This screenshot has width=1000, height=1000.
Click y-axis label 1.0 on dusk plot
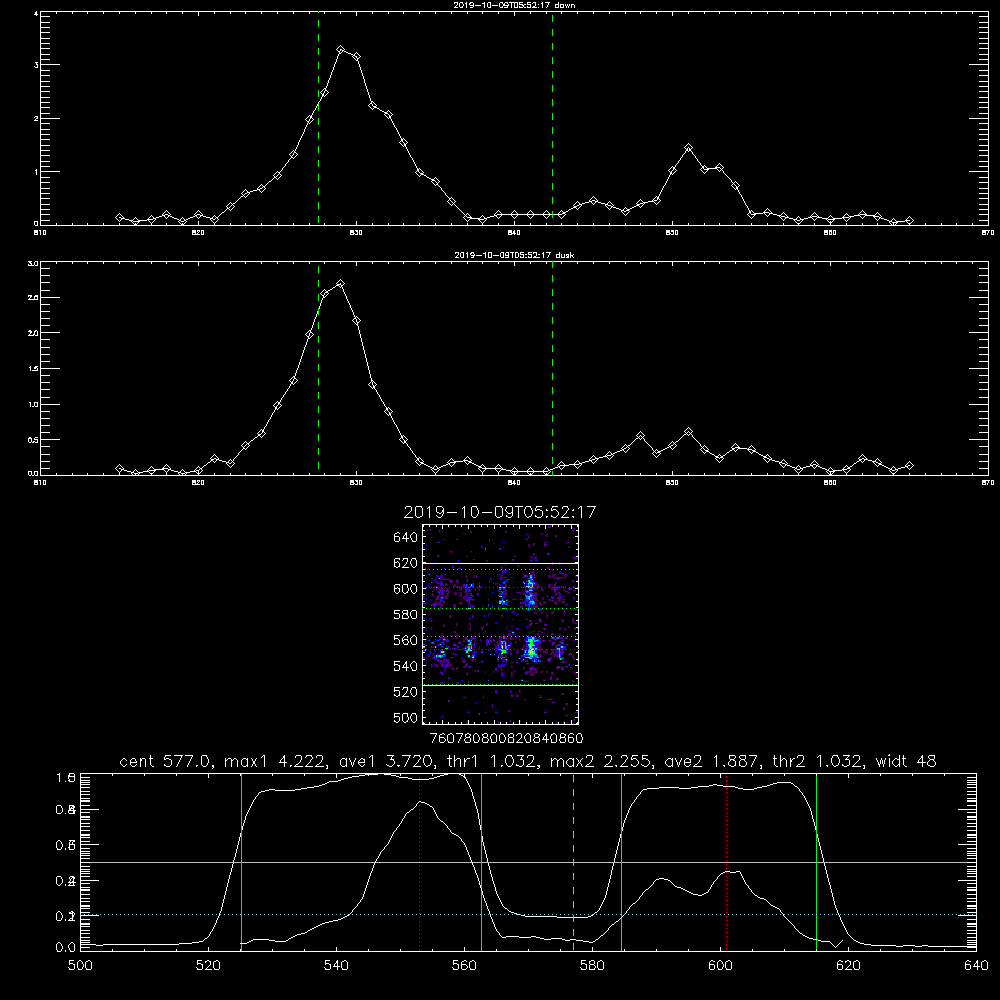pyautogui.click(x=33, y=404)
